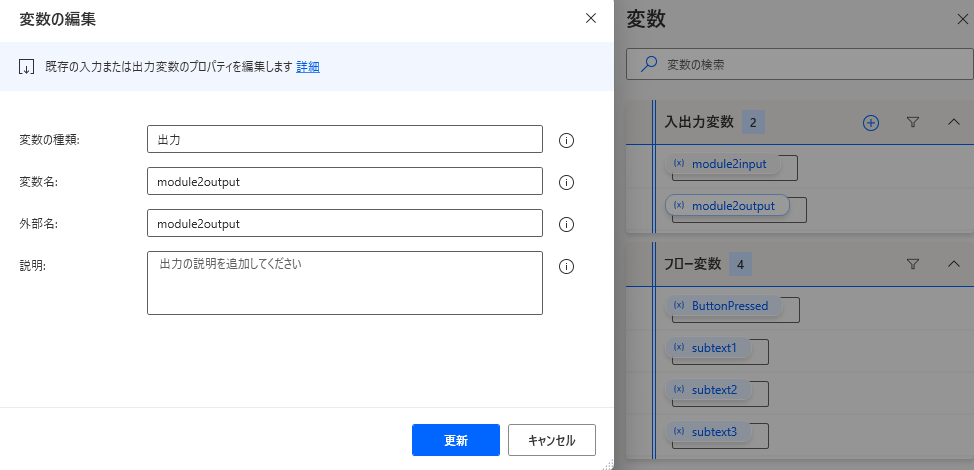Focus the 変数名 input field
The height and width of the screenshot is (470, 974).
click(345, 181)
